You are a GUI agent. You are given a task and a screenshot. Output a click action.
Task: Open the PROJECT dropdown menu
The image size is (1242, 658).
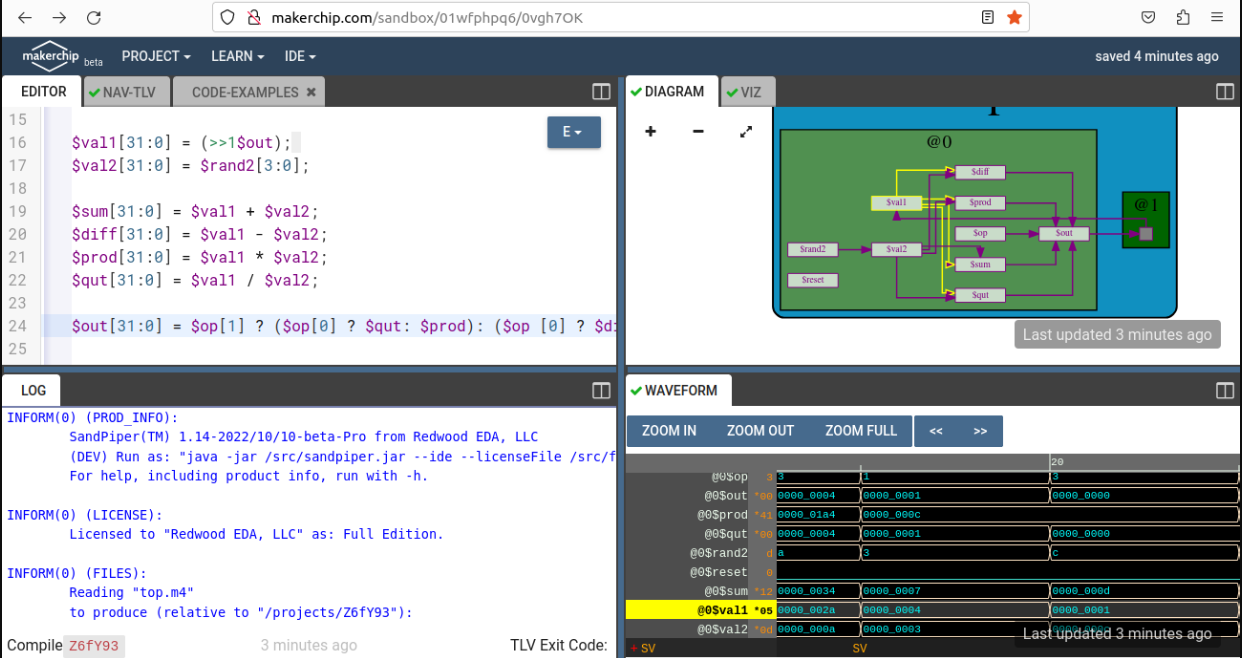[x=156, y=56]
